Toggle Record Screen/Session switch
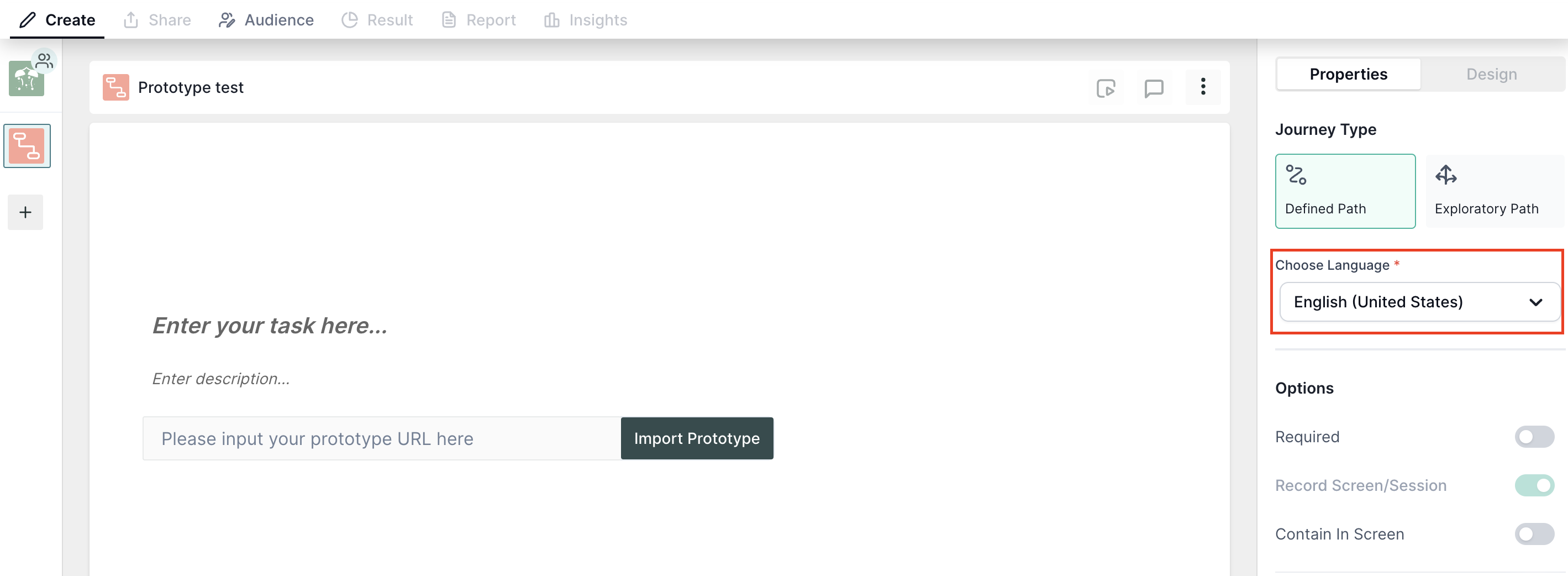The width and height of the screenshot is (1568, 576). tap(1534, 485)
